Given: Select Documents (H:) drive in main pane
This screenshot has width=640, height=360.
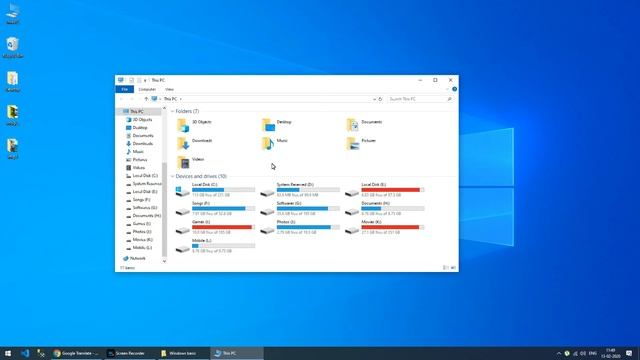Looking at the screenshot, I should click(384, 209).
